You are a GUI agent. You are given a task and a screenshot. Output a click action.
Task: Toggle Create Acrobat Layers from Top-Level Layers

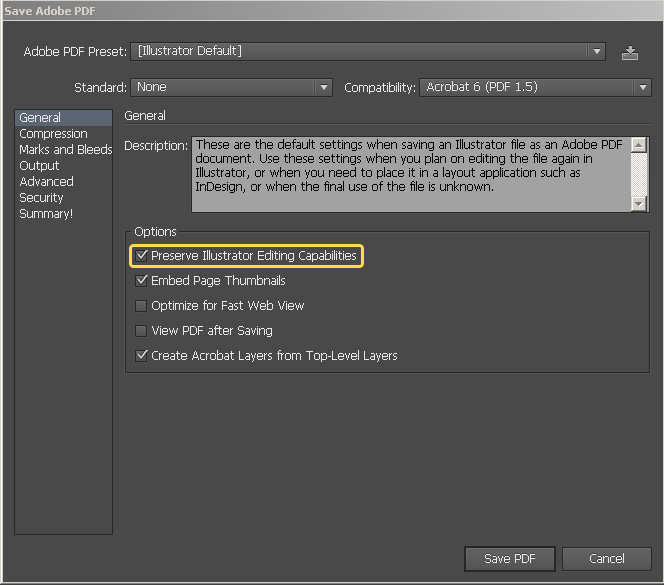[141, 355]
